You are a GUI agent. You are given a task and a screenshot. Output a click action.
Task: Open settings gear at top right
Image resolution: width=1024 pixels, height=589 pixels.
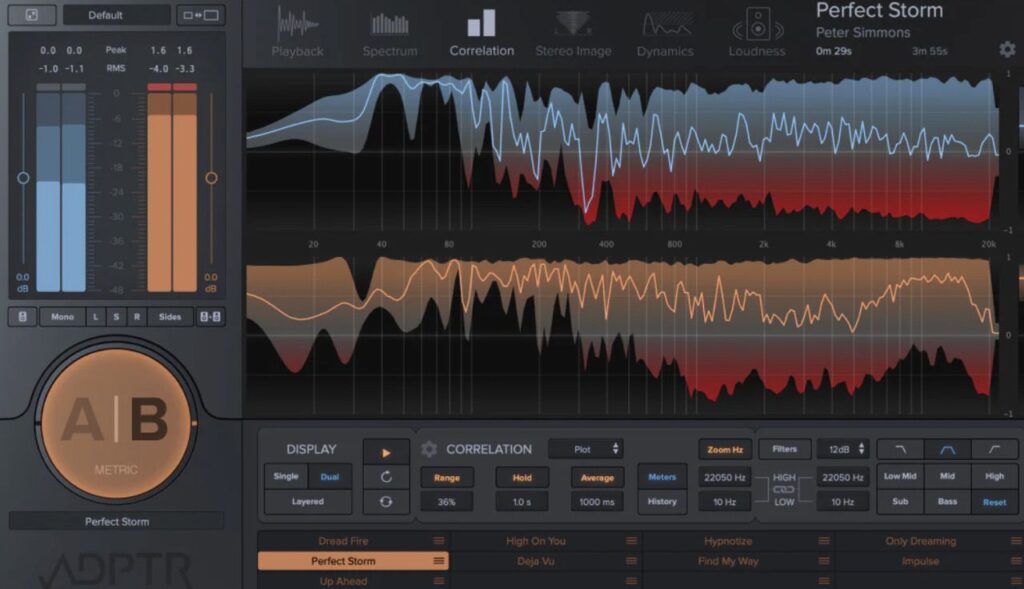point(1006,49)
